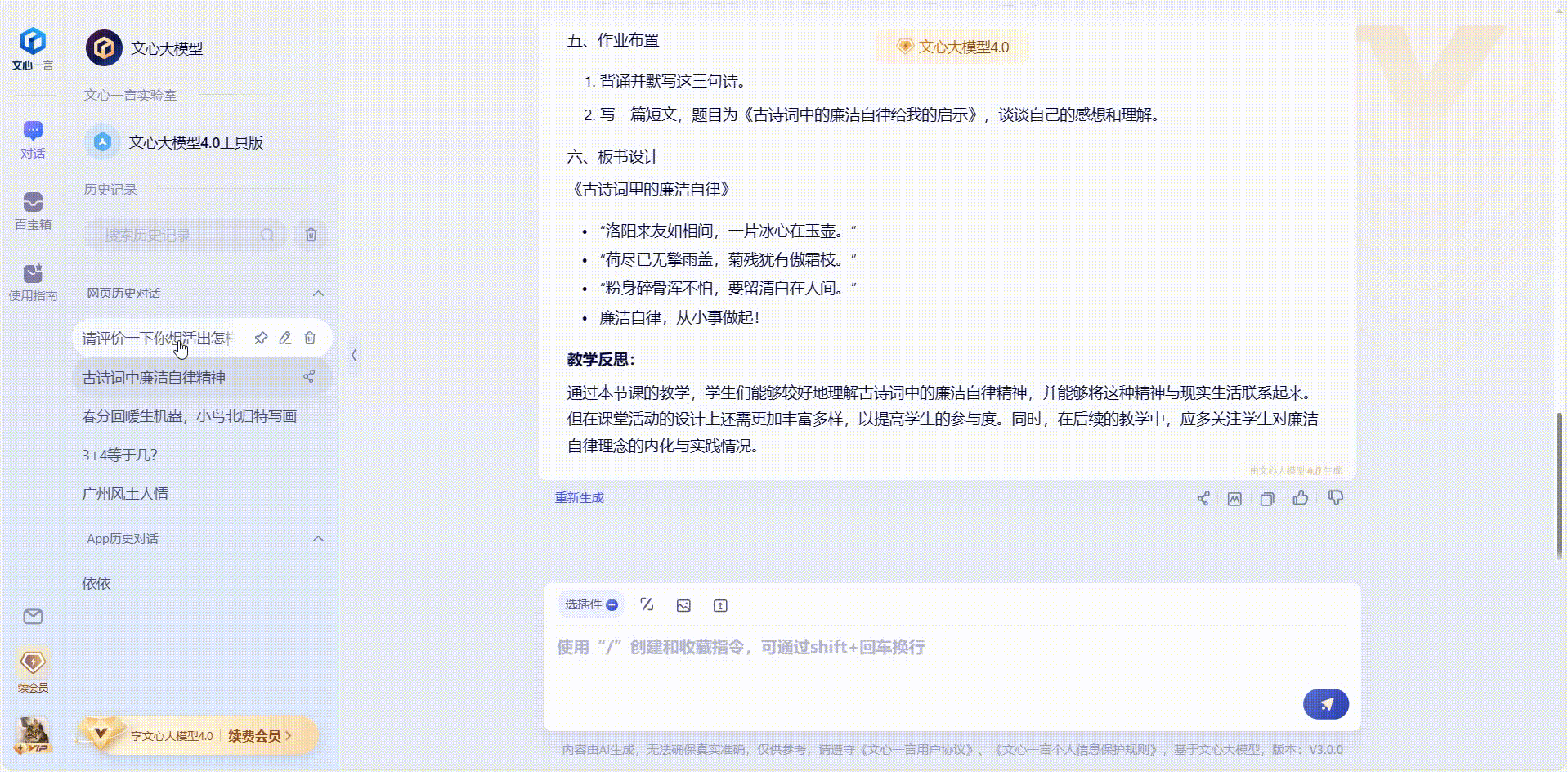The height and width of the screenshot is (772, 1568).
Task: Collapse the left sidebar panel
Action: [353, 355]
